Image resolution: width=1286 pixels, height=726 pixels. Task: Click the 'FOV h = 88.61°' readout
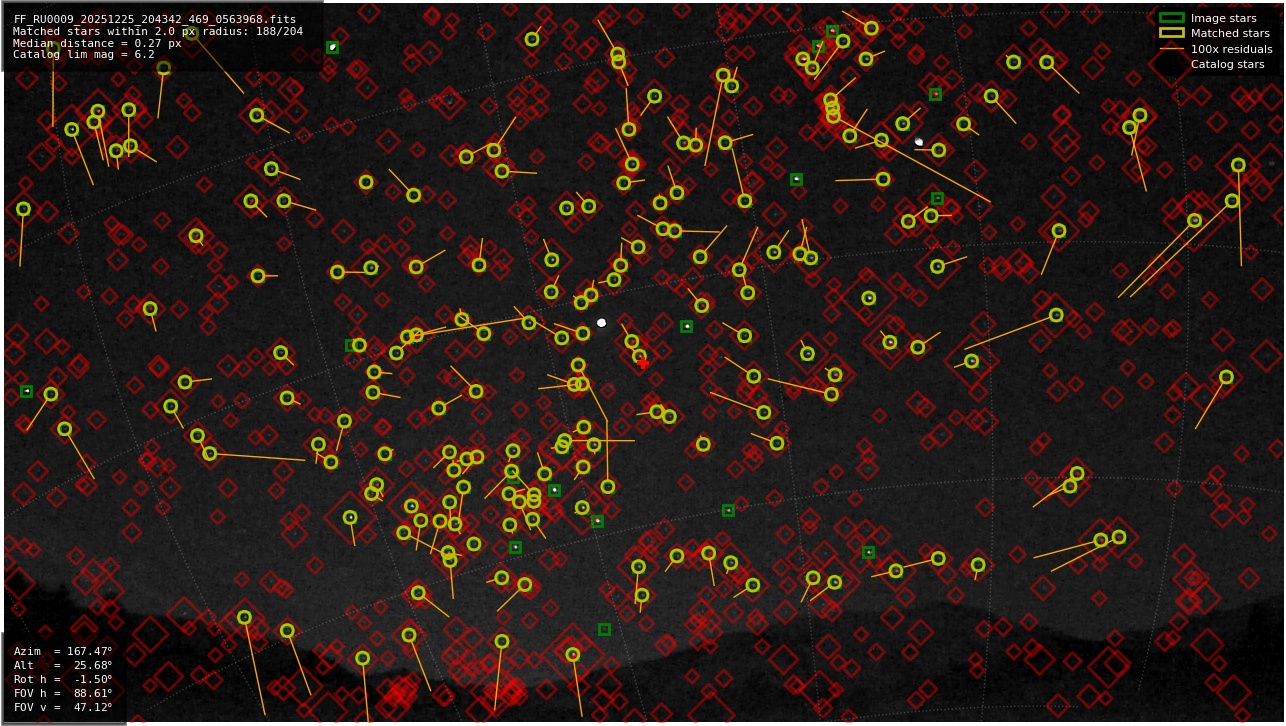[x=63, y=693]
